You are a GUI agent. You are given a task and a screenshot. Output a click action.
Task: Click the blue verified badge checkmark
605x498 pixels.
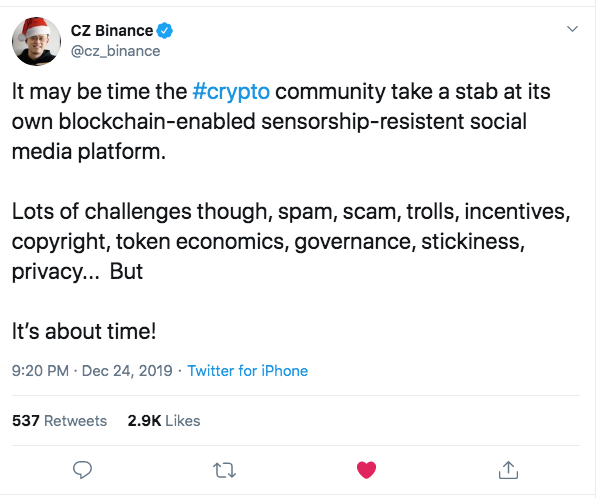pos(165,31)
